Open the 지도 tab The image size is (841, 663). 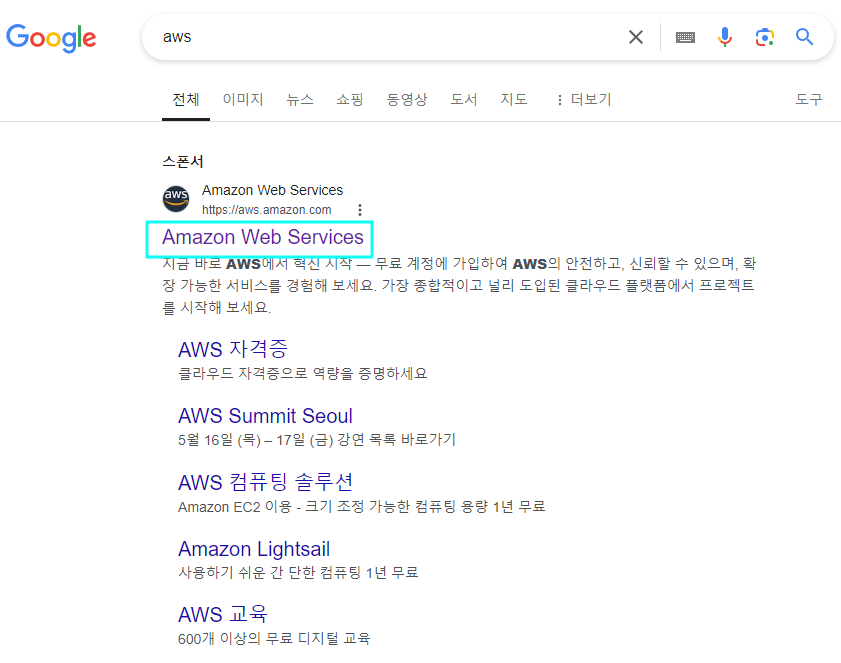(x=514, y=99)
